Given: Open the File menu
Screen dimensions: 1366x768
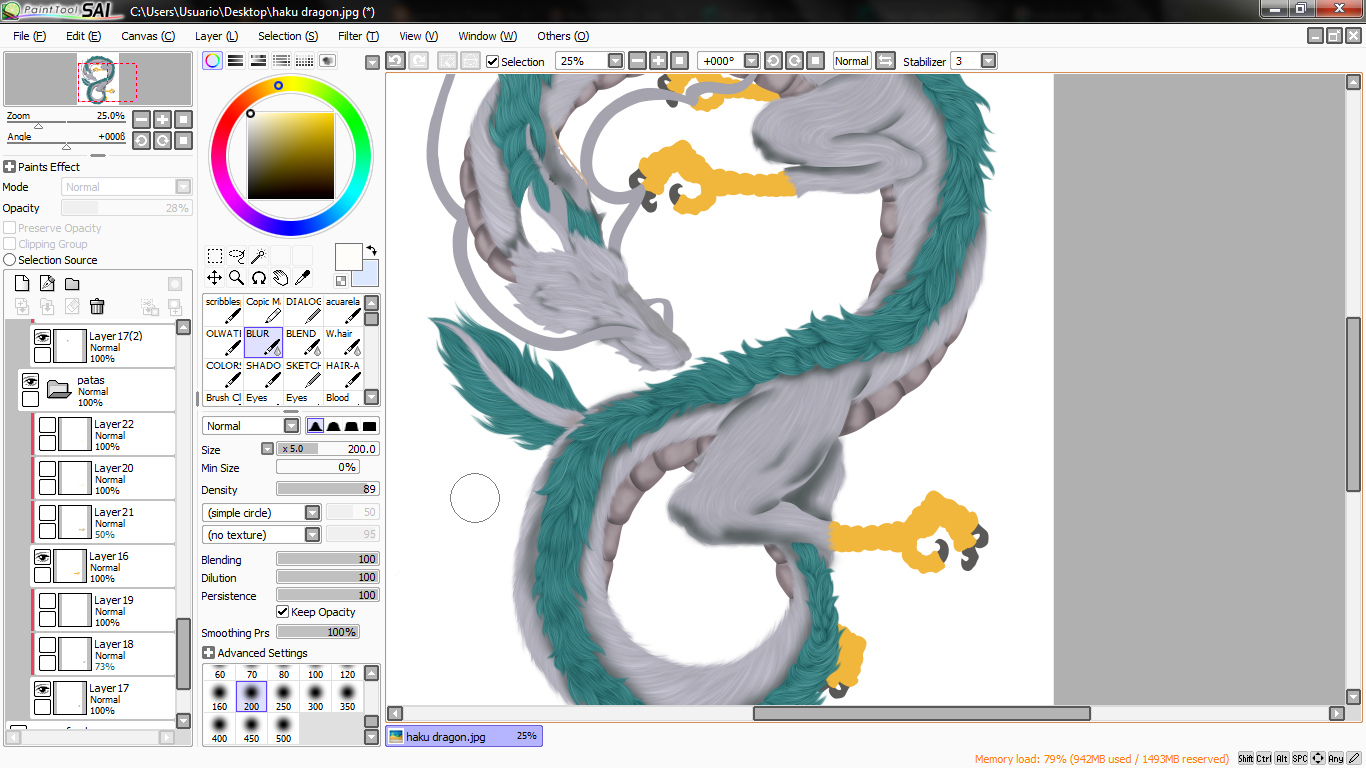Looking at the screenshot, I should tap(29, 36).
